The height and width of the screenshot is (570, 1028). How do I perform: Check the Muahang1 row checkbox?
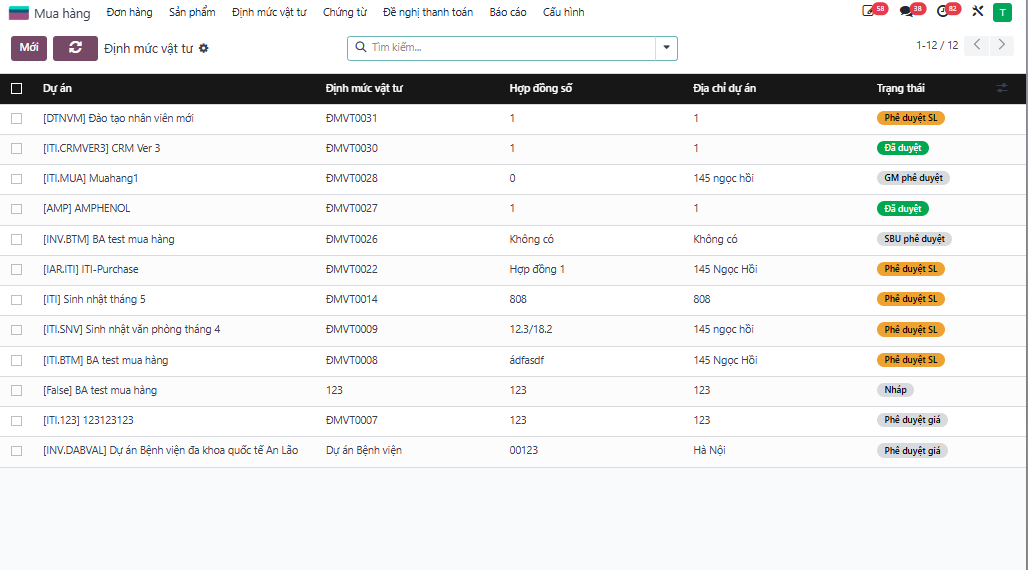(x=16, y=179)
